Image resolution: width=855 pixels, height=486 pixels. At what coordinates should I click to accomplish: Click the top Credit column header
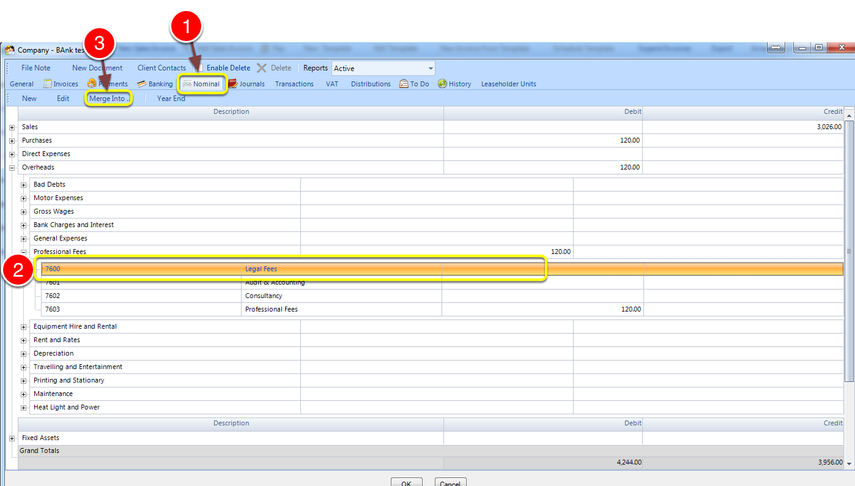coord(743,112)
